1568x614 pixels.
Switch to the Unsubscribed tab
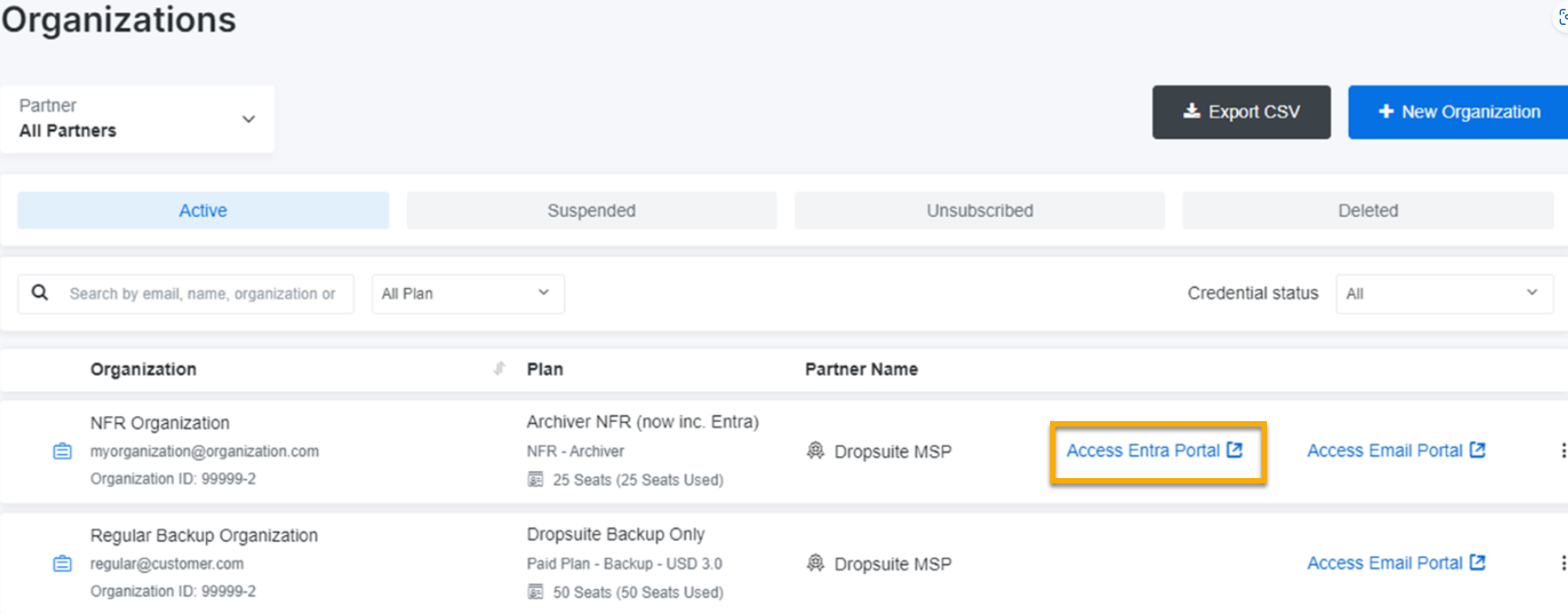tap(979, 211)
